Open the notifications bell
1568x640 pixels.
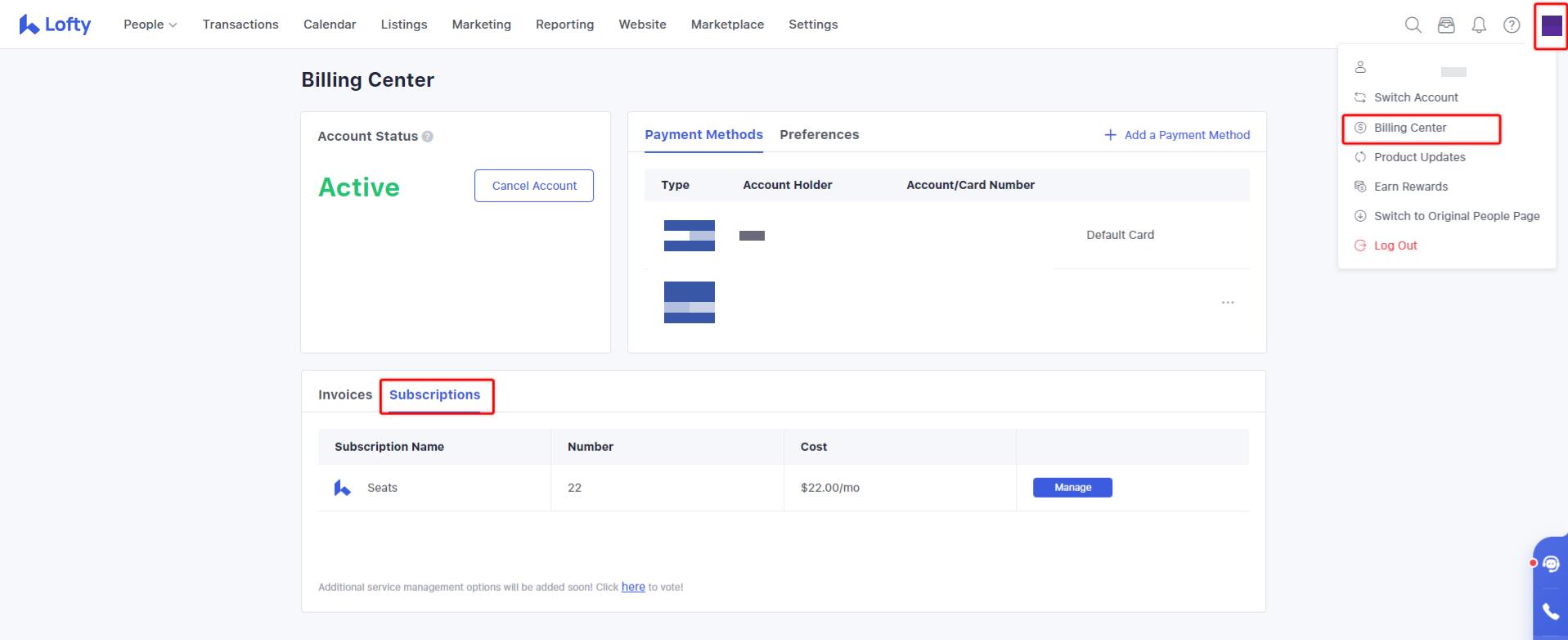(x=1479, y=25)
